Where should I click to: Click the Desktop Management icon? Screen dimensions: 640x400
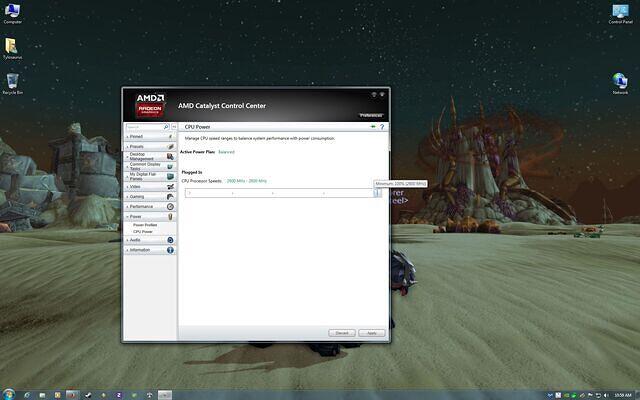170,156
